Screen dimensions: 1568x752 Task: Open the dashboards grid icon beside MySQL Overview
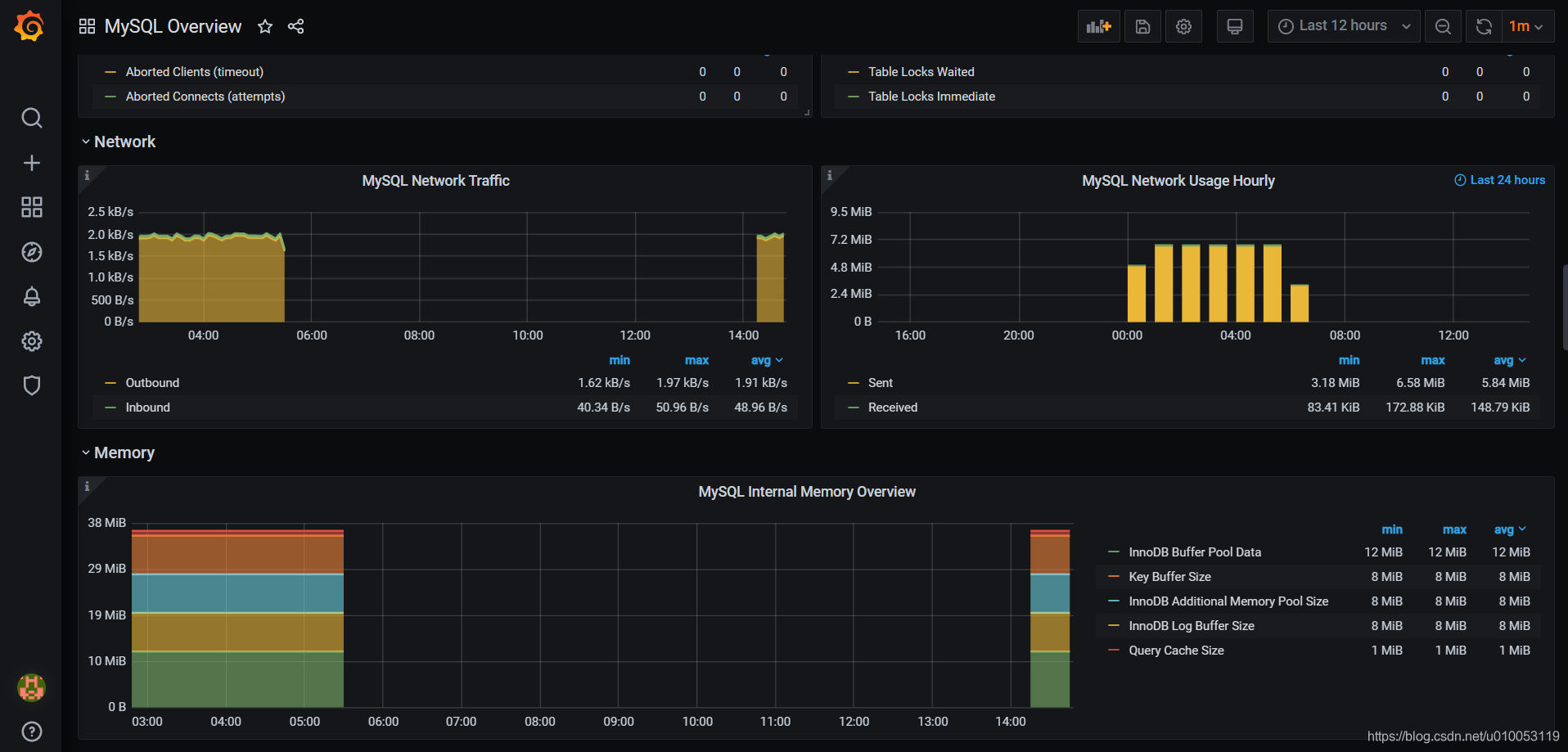coord(87,26)
